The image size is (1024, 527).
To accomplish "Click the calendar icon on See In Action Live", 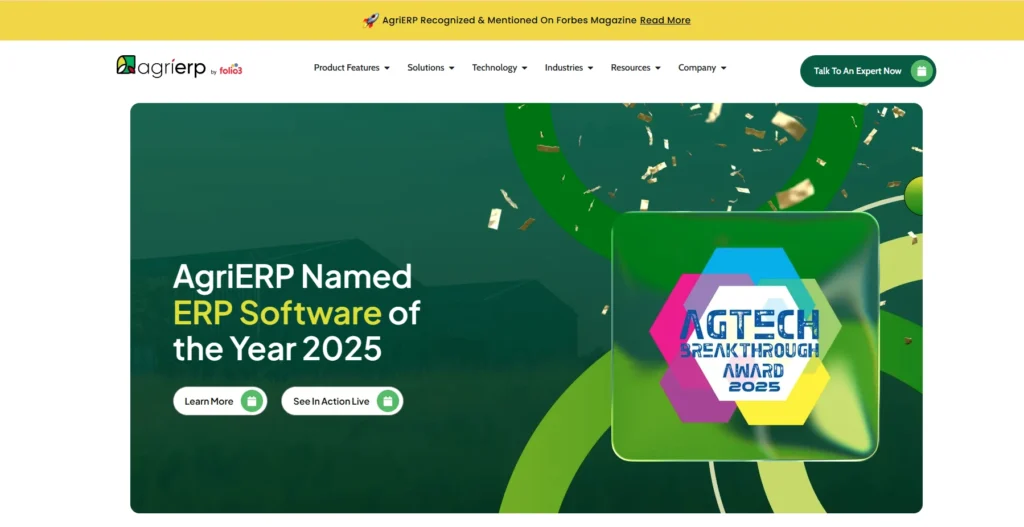I will point(388,401).
